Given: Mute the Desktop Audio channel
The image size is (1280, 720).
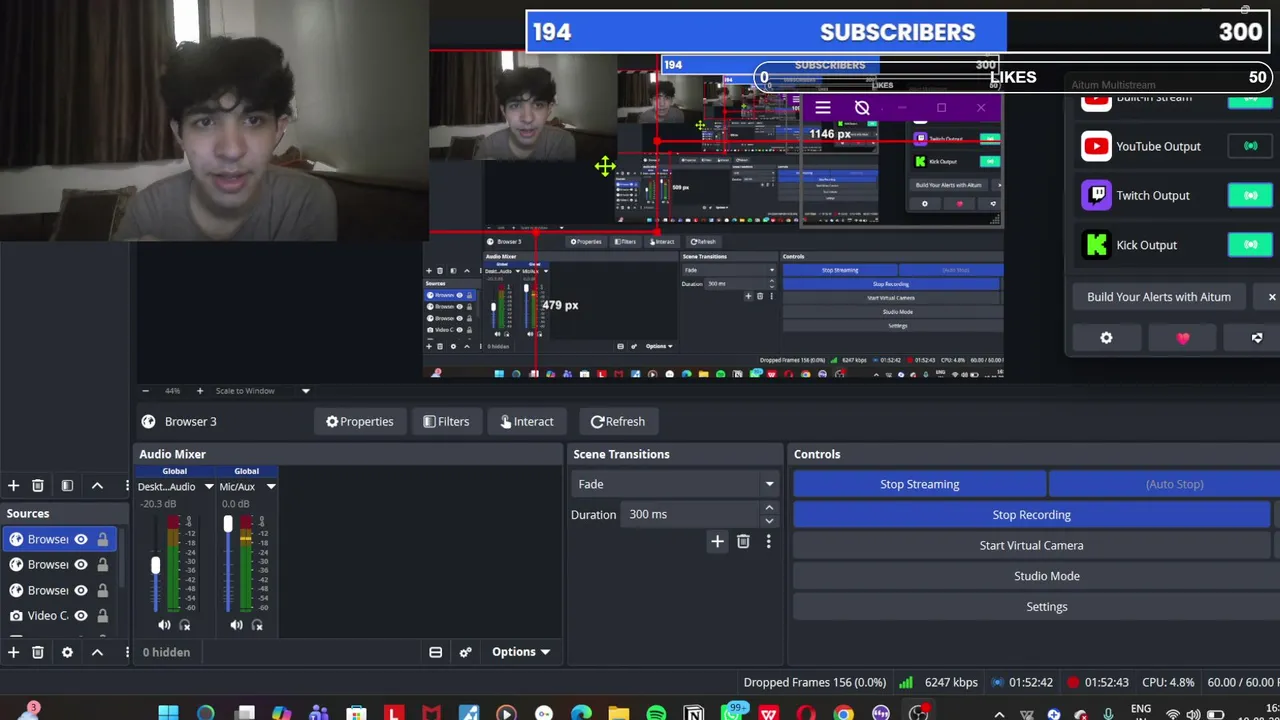Looking at the screenshot, I should click(164, 625).
